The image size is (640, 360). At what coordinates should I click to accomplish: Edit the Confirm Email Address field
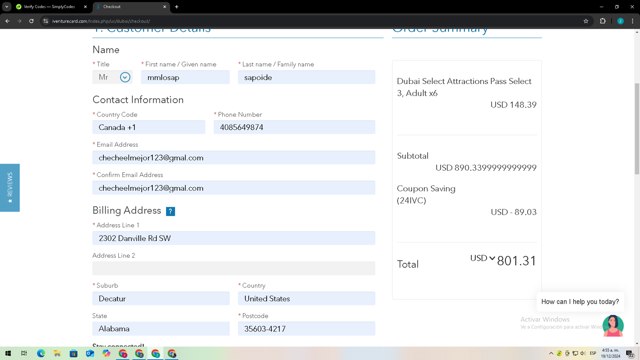[234, 188]
